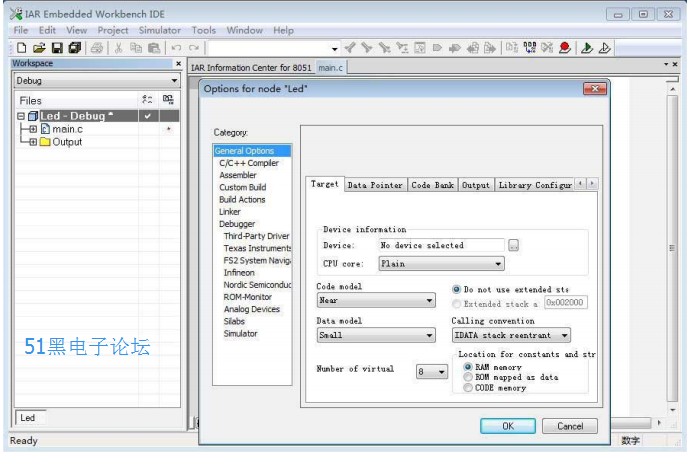Open the Tools menu
Screen dimensions: 687x452
pyautogui.click(x=203, y=30)
